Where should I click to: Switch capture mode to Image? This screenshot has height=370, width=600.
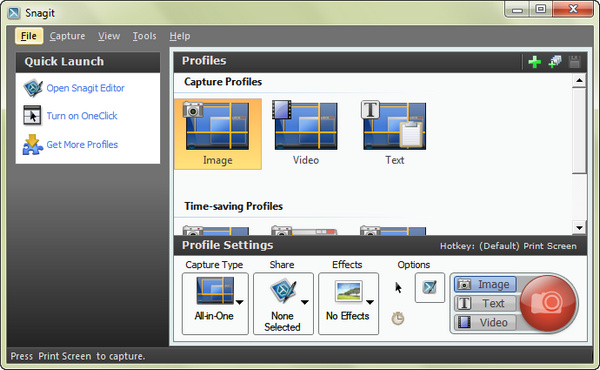pyautogui.click(x=485, y=284)
